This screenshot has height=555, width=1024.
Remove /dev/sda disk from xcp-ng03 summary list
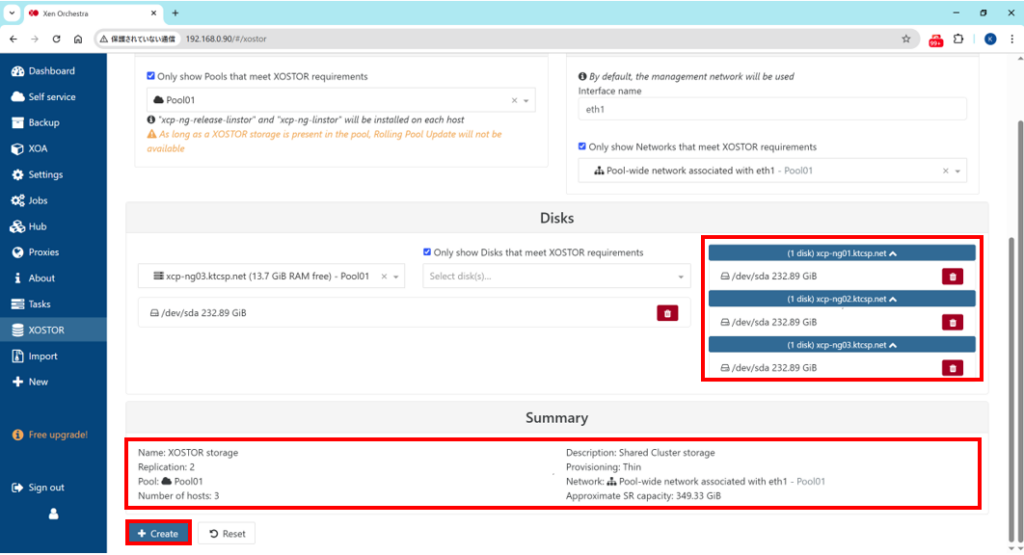(952, 368)
